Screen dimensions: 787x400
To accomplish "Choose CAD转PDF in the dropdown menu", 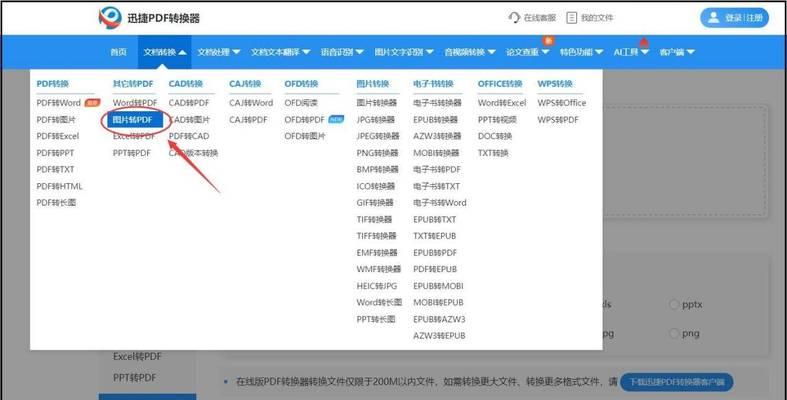I will coord(189,103).
